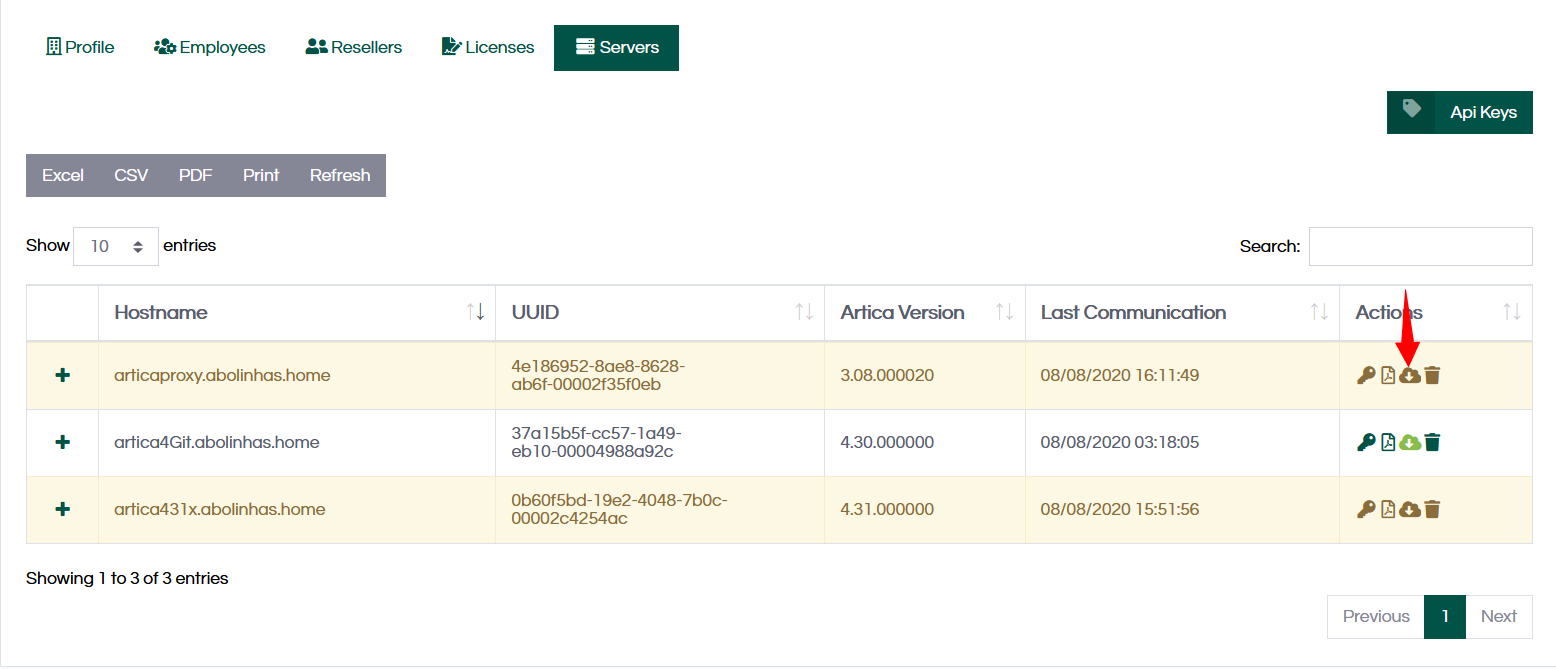
Task: Click cloud download icon for articaproxy server
Action: [1410, 376]
